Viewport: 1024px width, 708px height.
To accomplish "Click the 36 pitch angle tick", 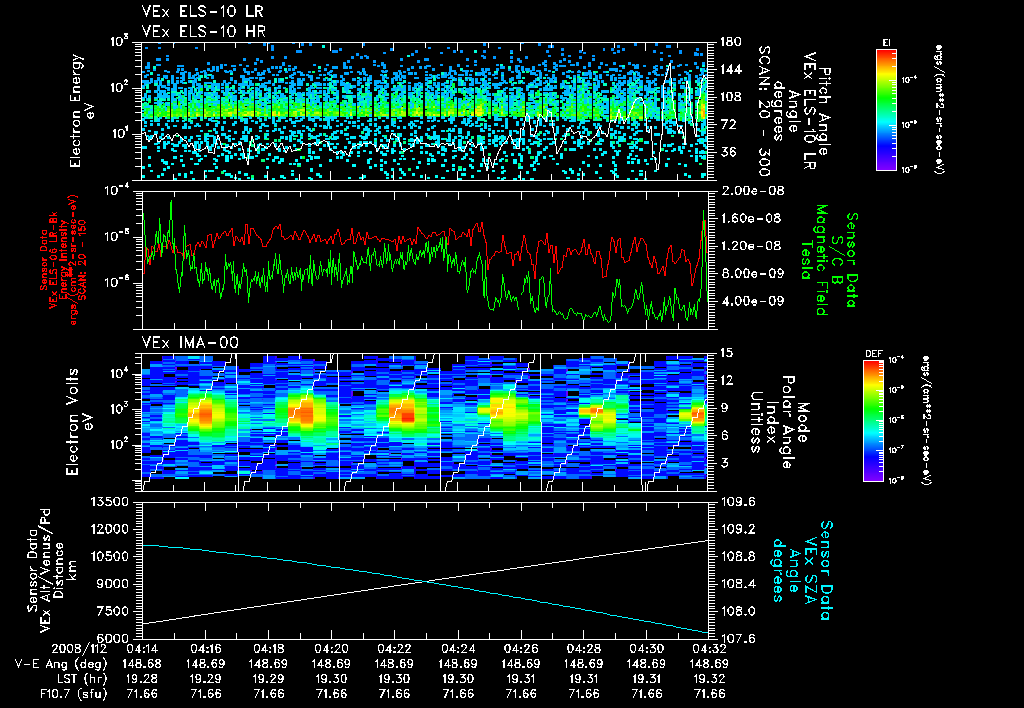I will click(728, 152).
